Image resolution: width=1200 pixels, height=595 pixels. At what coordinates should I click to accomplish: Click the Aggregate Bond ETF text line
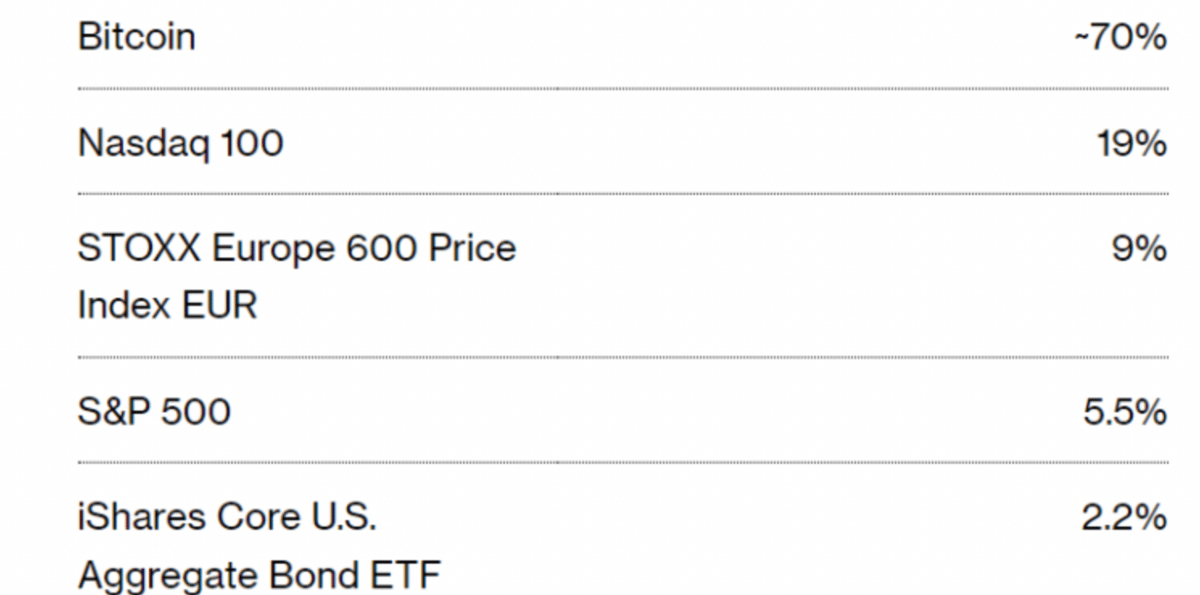pos(259,575)
